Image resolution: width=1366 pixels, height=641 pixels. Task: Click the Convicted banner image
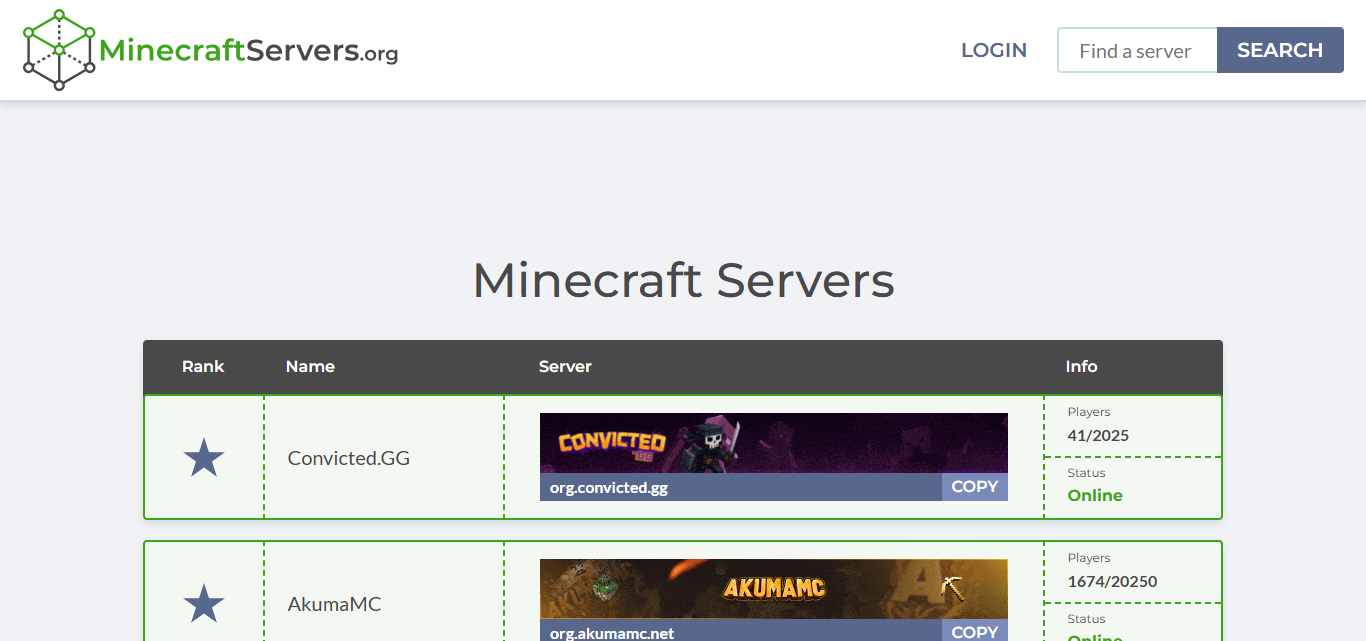(x=774, y=443)
